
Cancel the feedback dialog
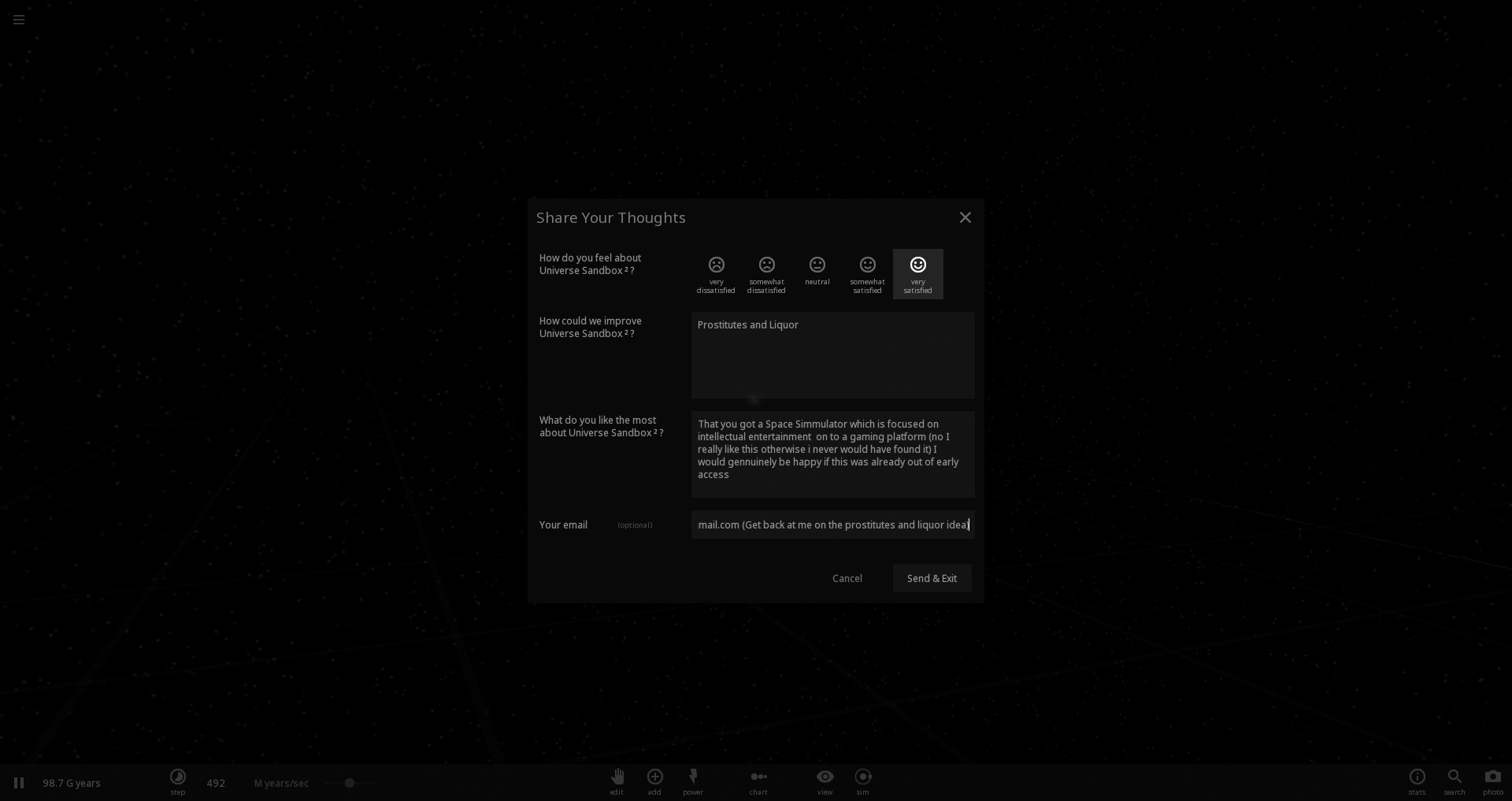click(847, 578)
